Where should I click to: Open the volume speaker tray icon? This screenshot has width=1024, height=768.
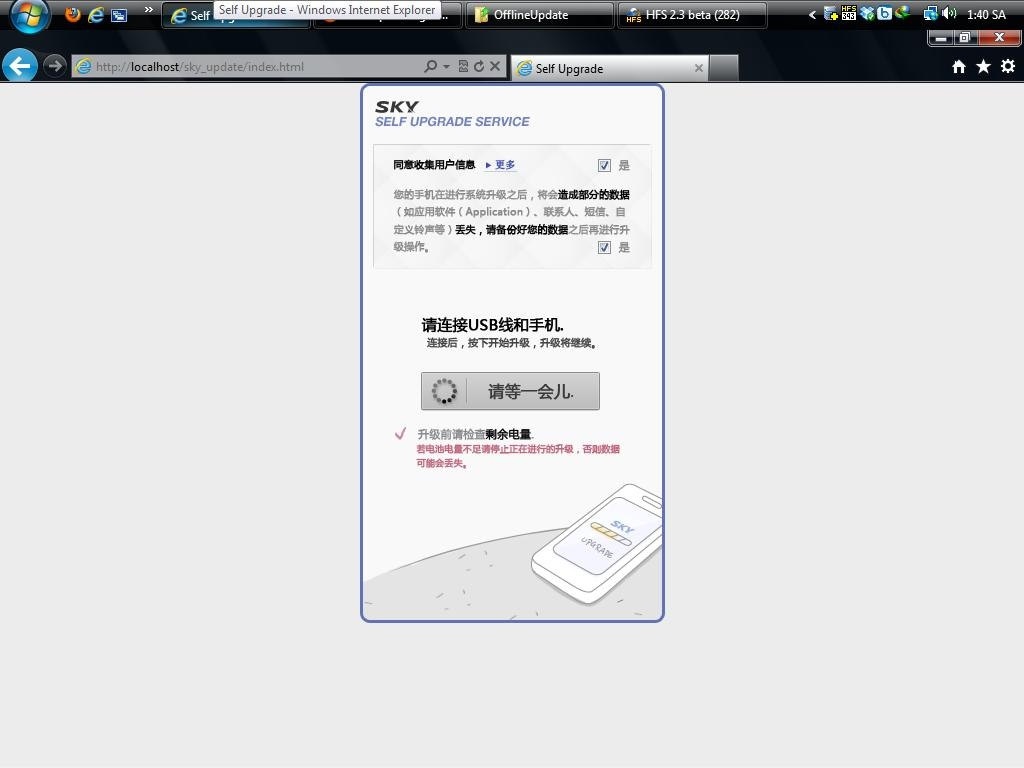coord(950,14)
